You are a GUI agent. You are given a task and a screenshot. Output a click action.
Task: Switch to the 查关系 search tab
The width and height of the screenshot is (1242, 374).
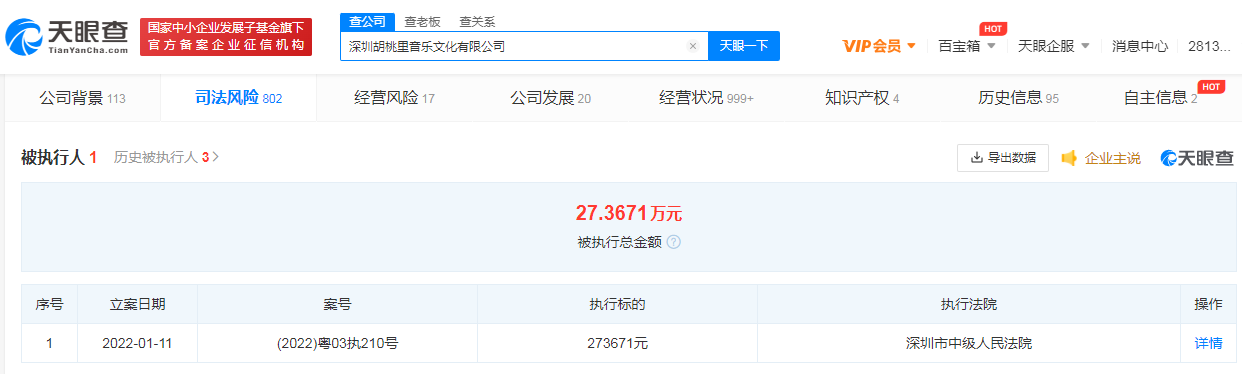coord(477,21)
